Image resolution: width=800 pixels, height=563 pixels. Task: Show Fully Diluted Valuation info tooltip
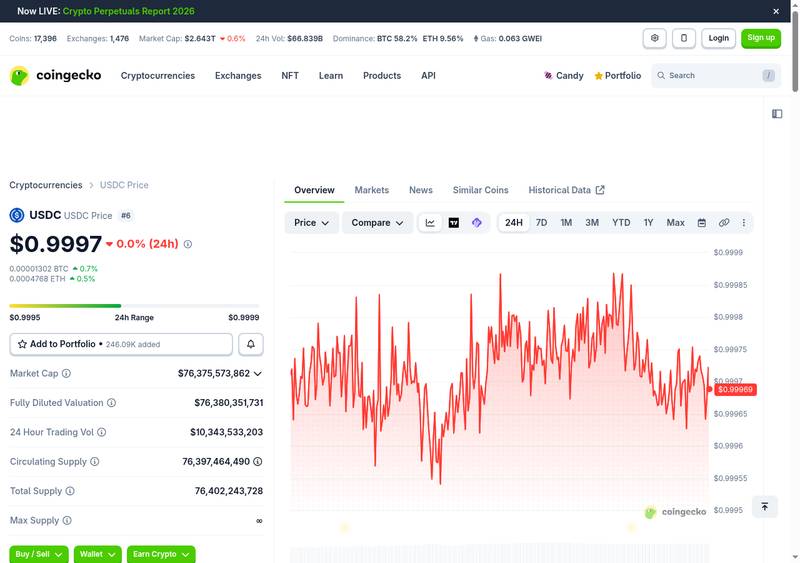(x=111, y=403)
